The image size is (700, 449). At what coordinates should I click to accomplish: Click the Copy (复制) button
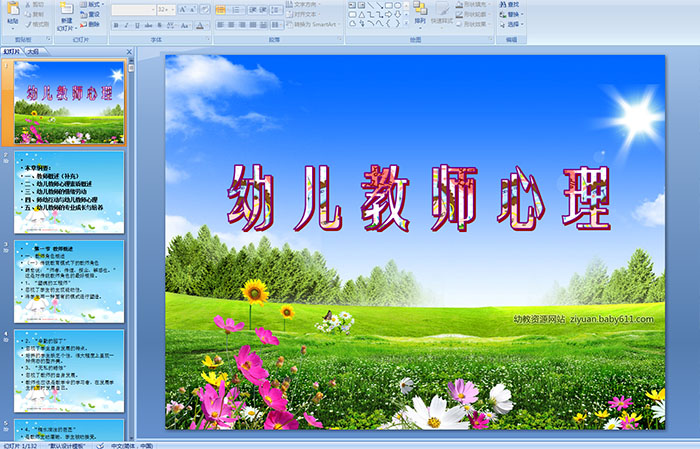coord(35,14)
